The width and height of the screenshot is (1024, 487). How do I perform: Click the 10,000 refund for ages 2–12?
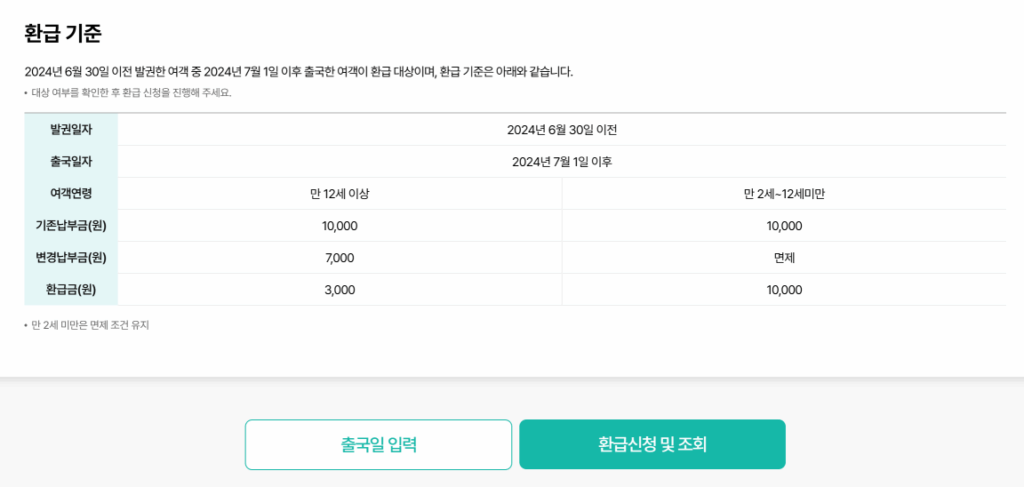[x=784, y=290]
